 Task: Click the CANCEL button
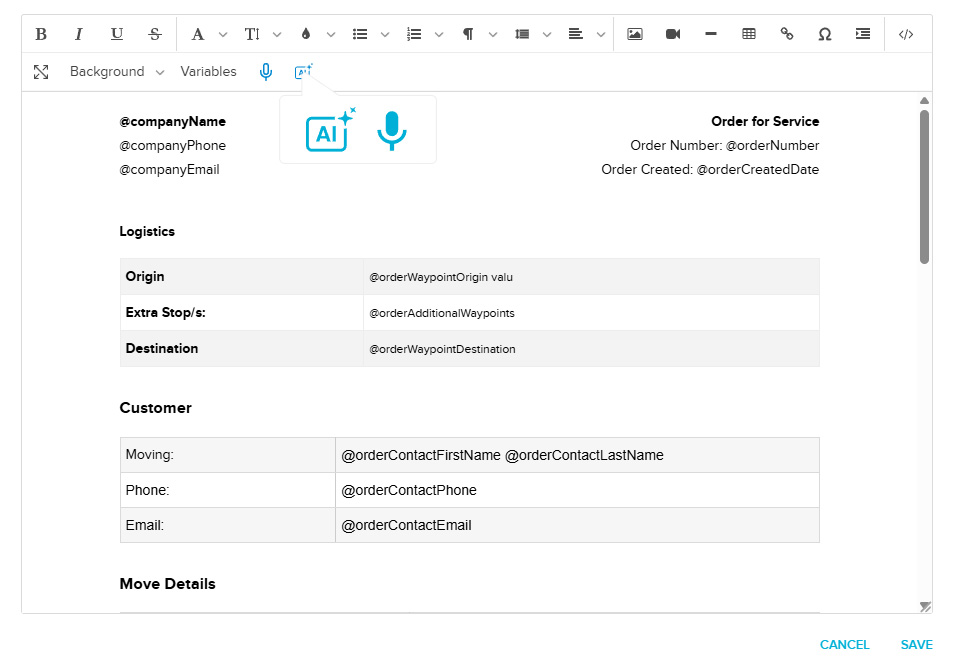844,644
